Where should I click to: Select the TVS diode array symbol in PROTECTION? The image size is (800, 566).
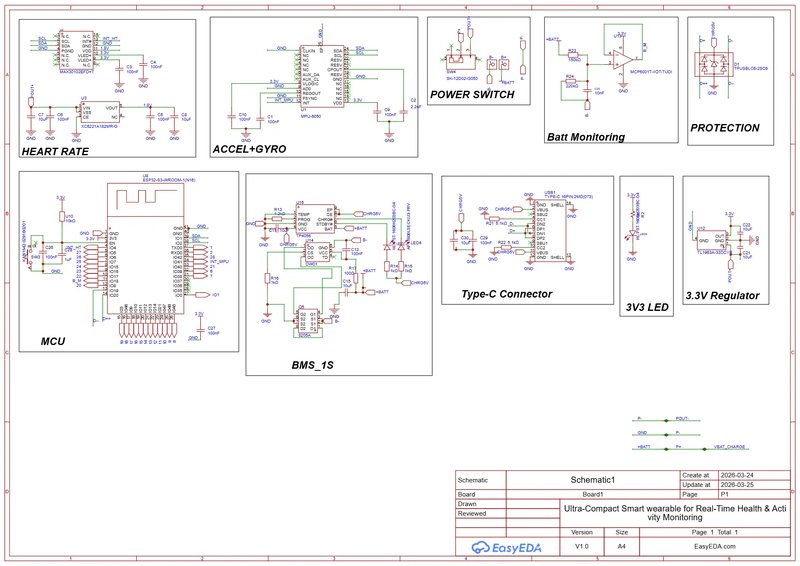[x=714, y=65]
